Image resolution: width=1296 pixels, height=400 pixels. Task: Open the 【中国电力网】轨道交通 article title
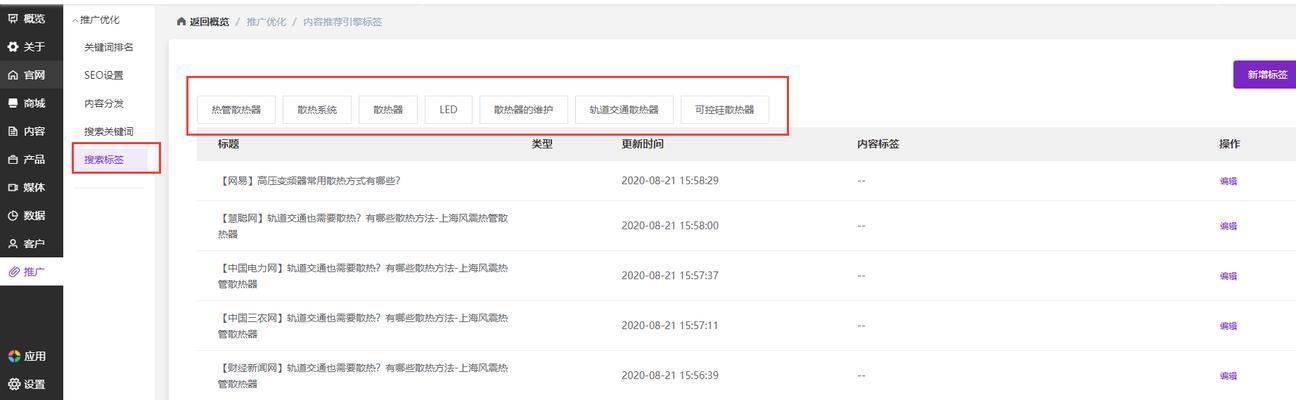click(x=364, y=276)
